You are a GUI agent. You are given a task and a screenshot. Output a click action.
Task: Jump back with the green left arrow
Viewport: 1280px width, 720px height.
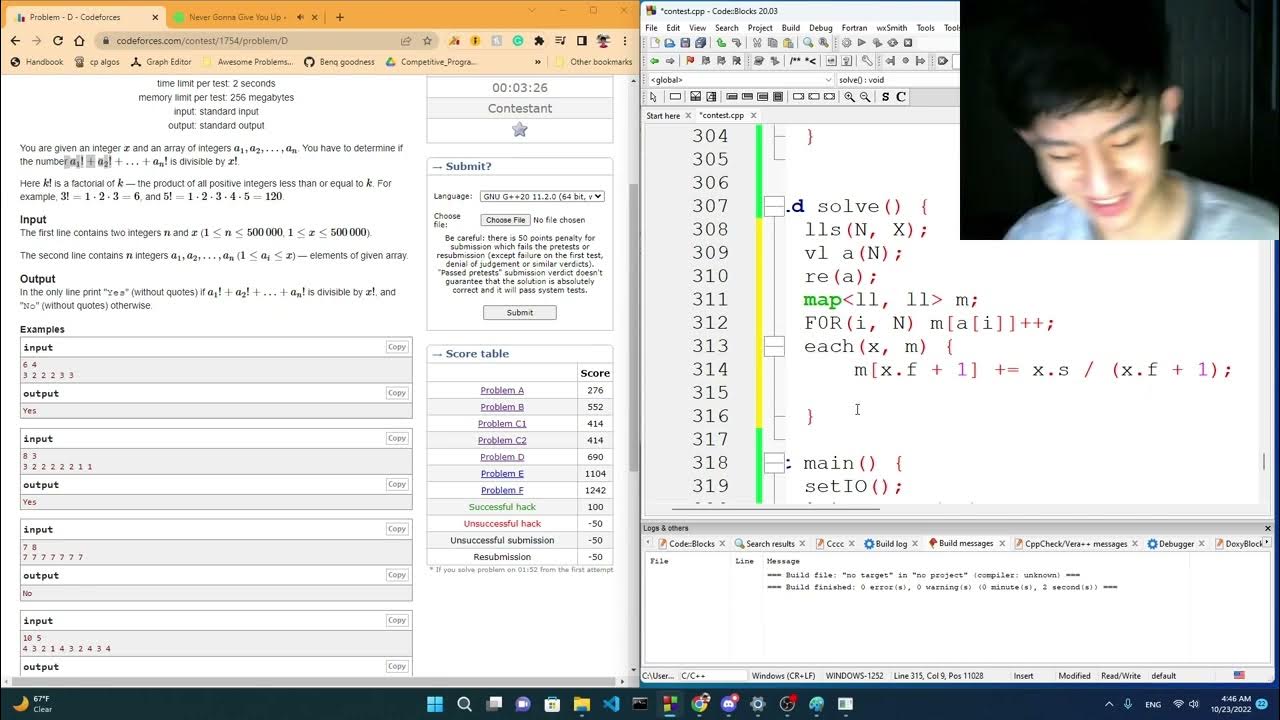click(654, 61)
